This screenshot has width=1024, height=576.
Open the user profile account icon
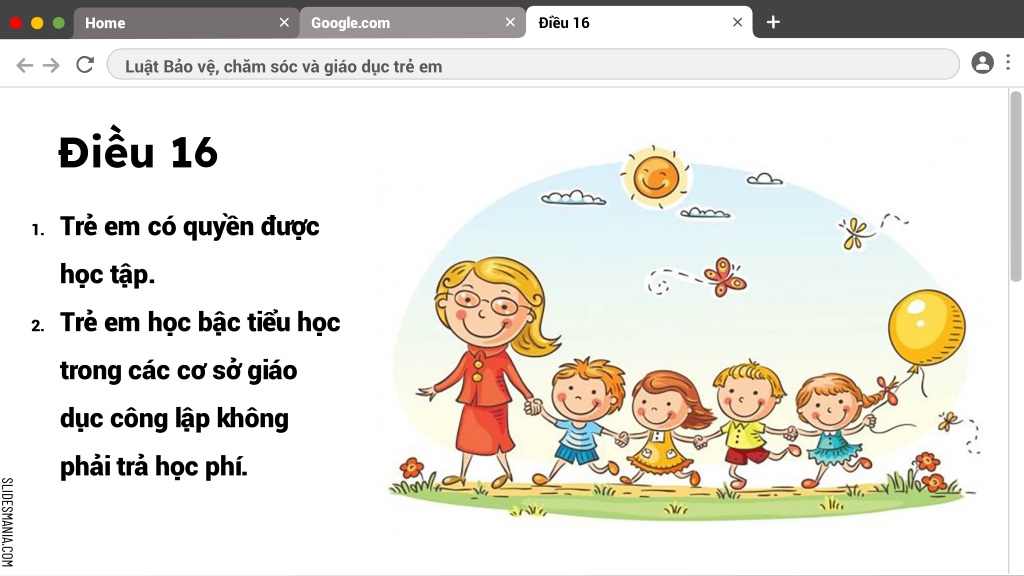[982, 63]
